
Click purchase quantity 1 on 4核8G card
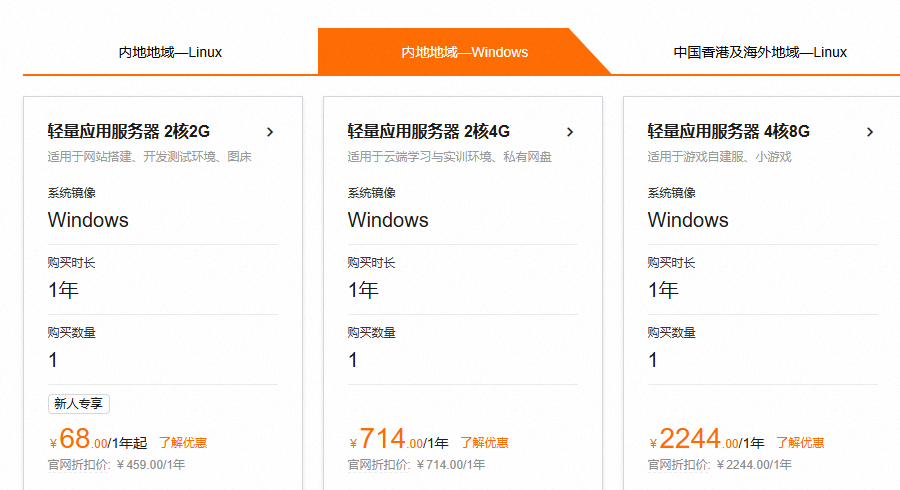(x=653, y=360)
